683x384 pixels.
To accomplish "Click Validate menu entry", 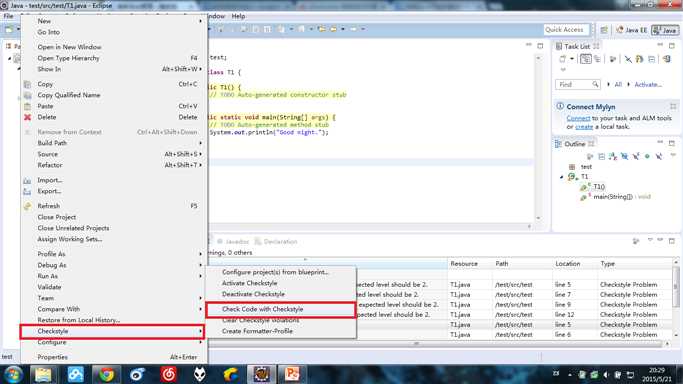I will click(x=114, y=287).
